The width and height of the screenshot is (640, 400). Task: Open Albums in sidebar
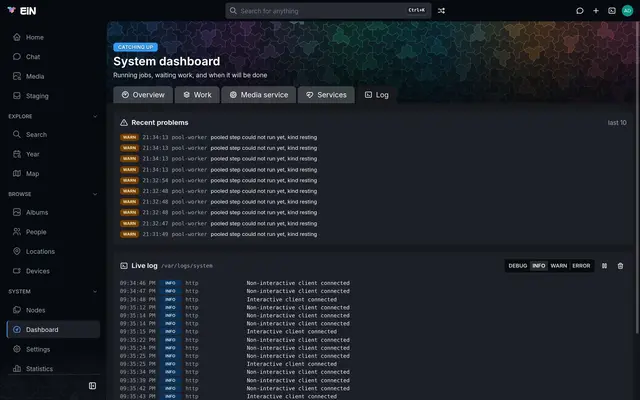pos(53,212)
